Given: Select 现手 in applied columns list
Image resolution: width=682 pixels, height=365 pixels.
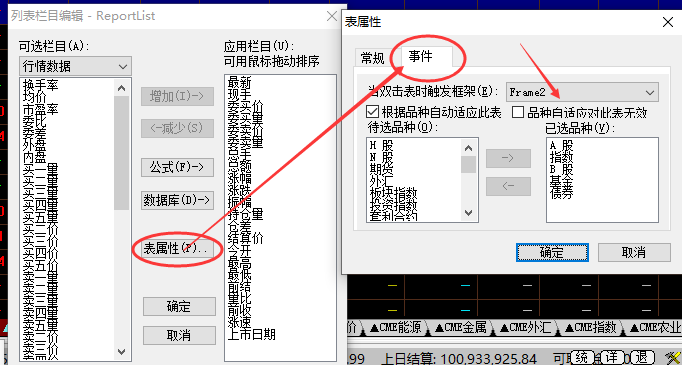Looking at the screenshot, I should point(239,94).
